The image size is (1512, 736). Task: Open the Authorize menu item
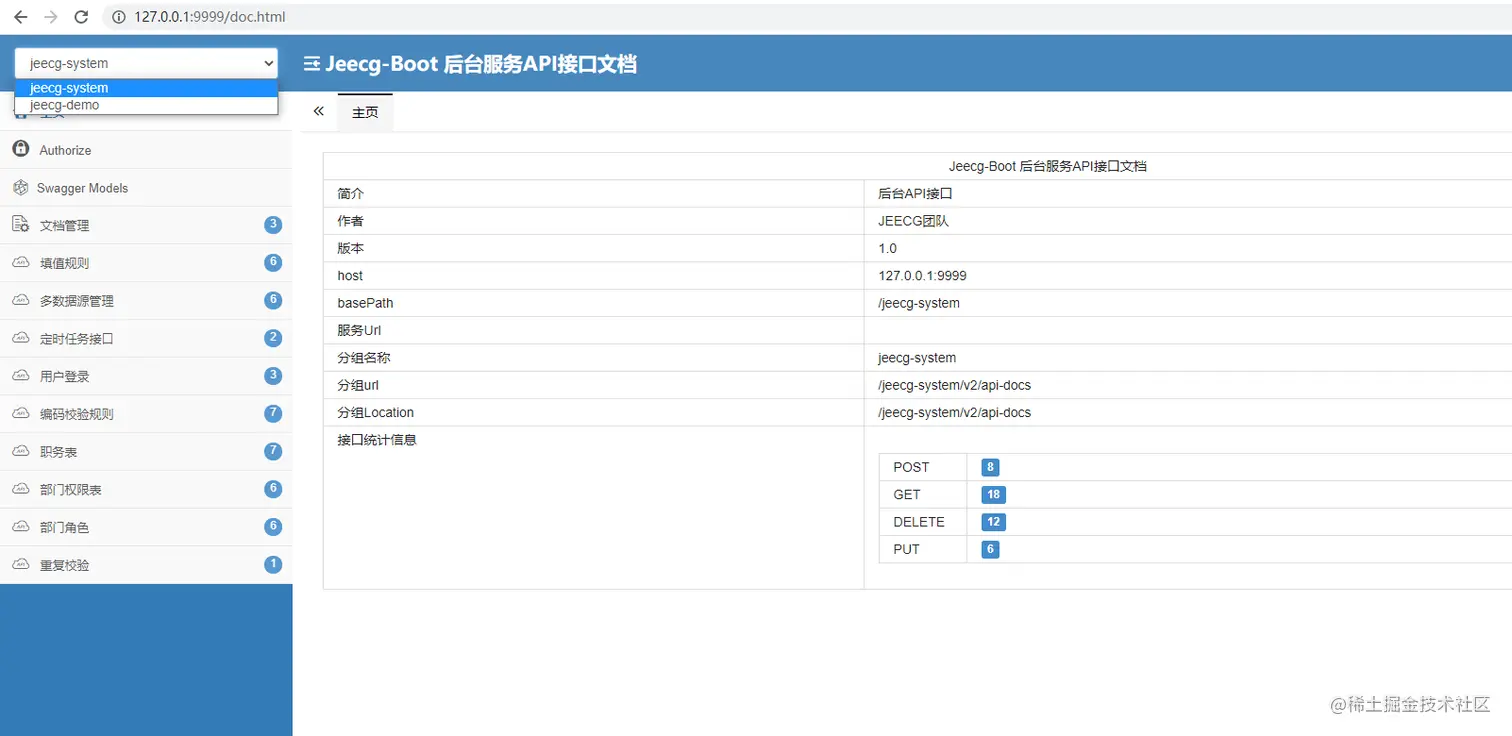146,150
